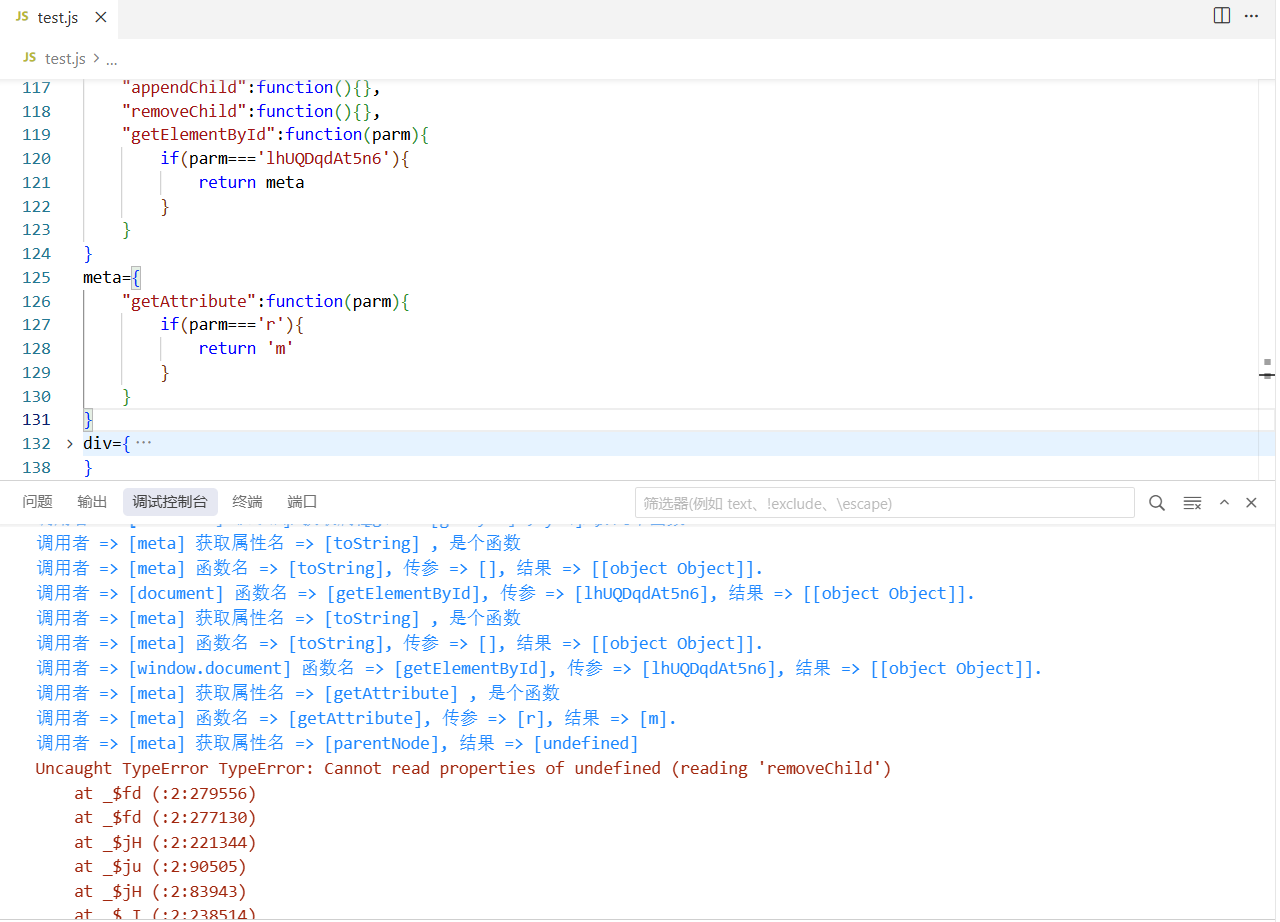Open stack frame _$ju at :2:90505
This screenshot has width=1280, height=922.
pyautogui.click(x=160, y=867)
